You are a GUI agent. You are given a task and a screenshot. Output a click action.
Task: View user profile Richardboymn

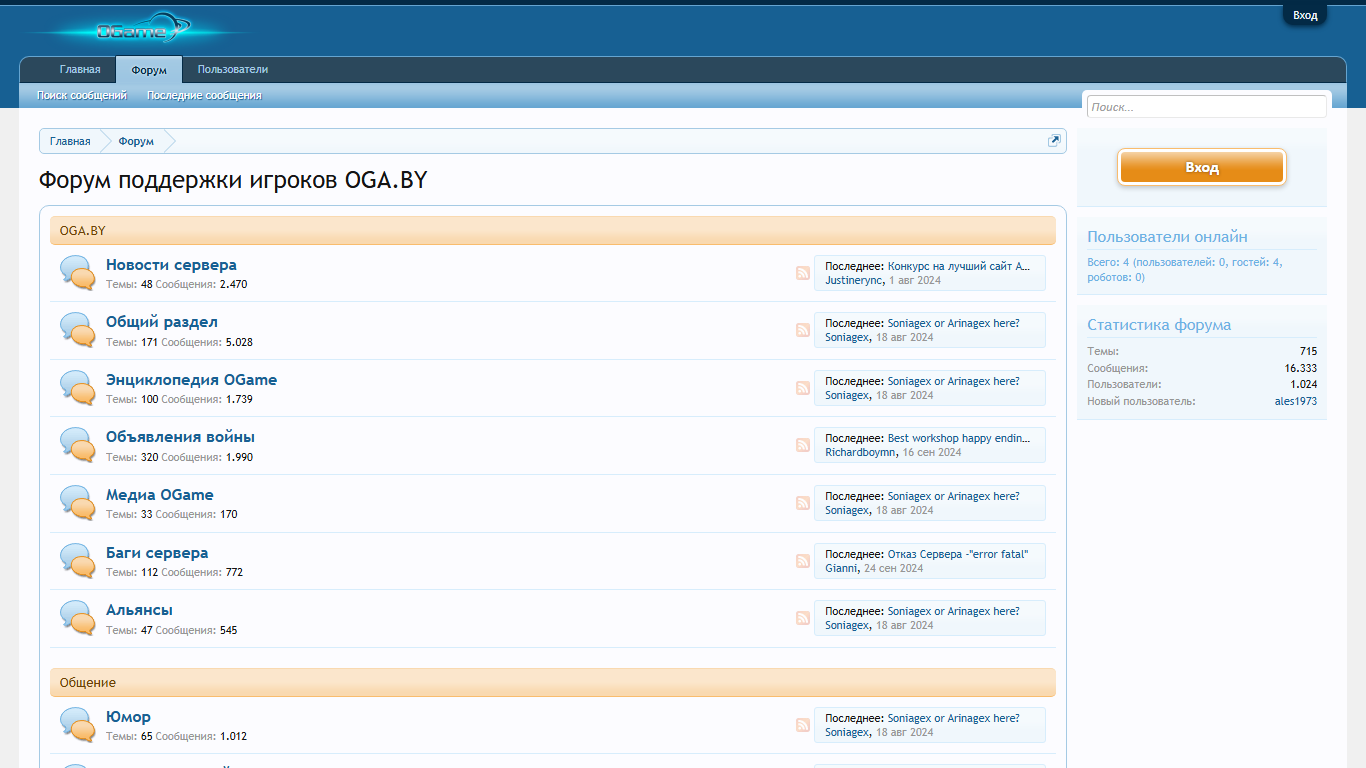tap(861, 453)
